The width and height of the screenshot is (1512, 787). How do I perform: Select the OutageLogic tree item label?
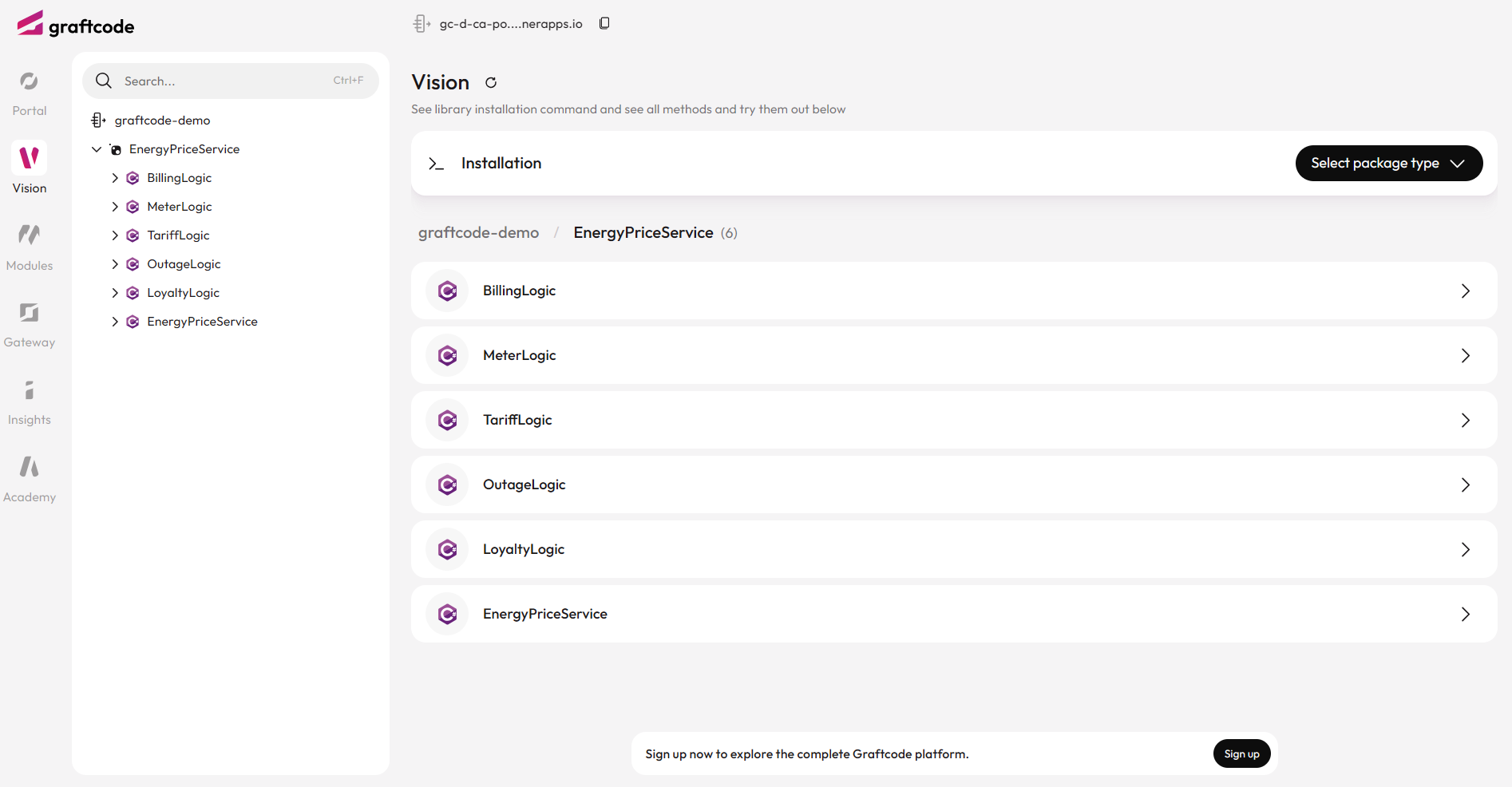point(184,264)
